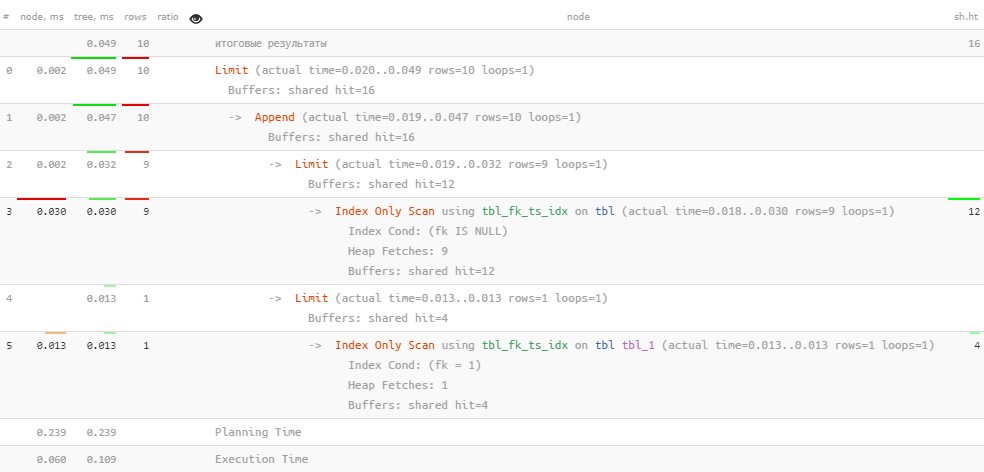Screen dimensions: 984x472
Task: Click the 'node, ms' column header
Action: pyautogui.click(x=41, y=17)
